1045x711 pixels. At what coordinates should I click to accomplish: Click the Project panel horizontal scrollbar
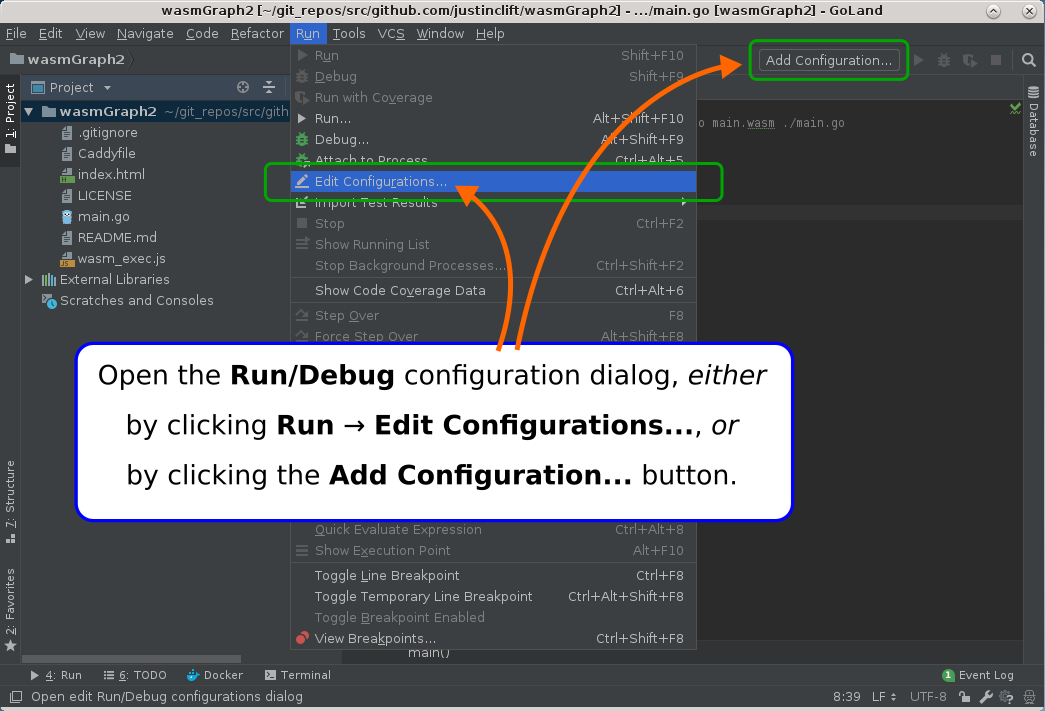pos(131,659)
